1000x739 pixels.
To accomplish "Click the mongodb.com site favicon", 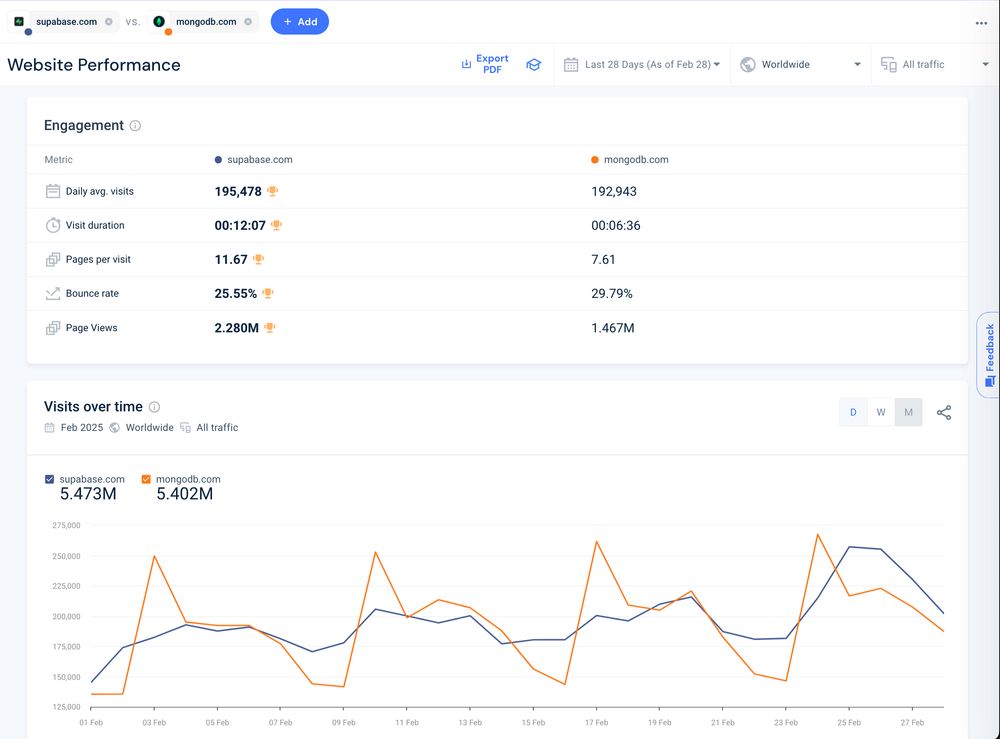I will point(159,21).
